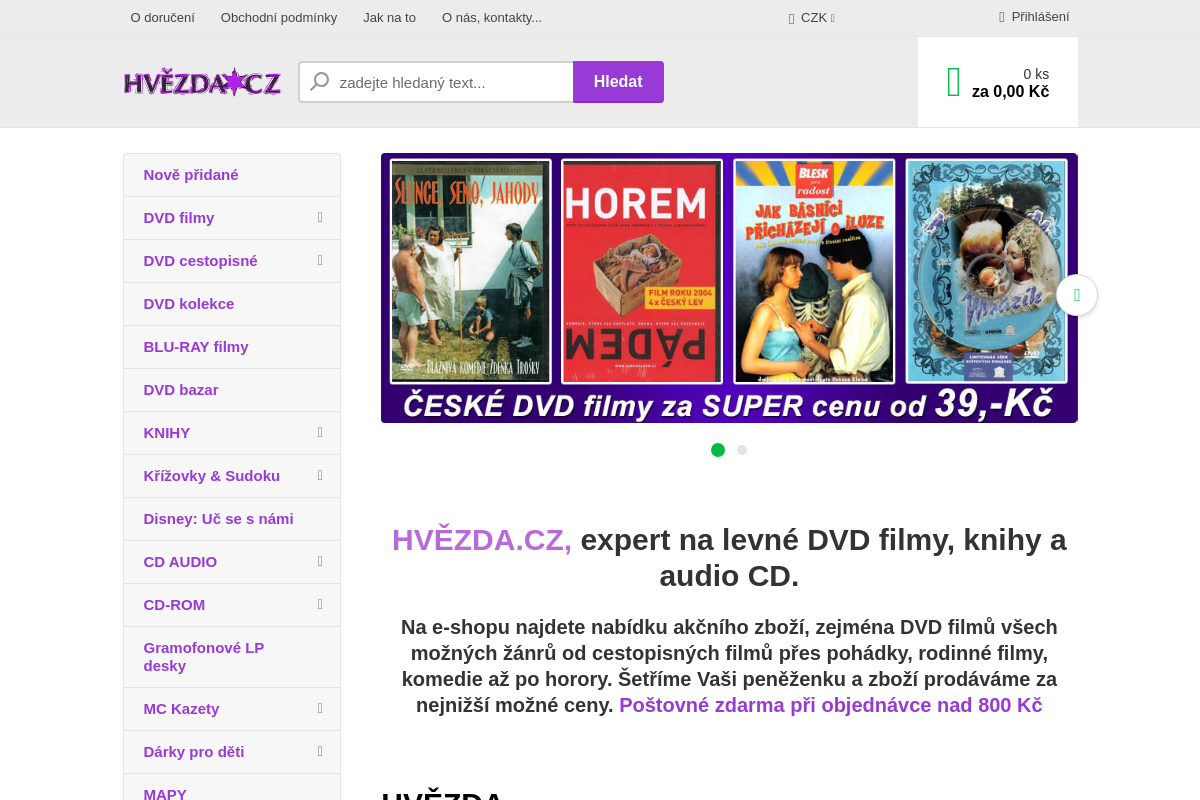Viewport: 1200px width, 800px height.
Task: Expand the MC Kazety submenu arrow
Action: coord(320,708)
